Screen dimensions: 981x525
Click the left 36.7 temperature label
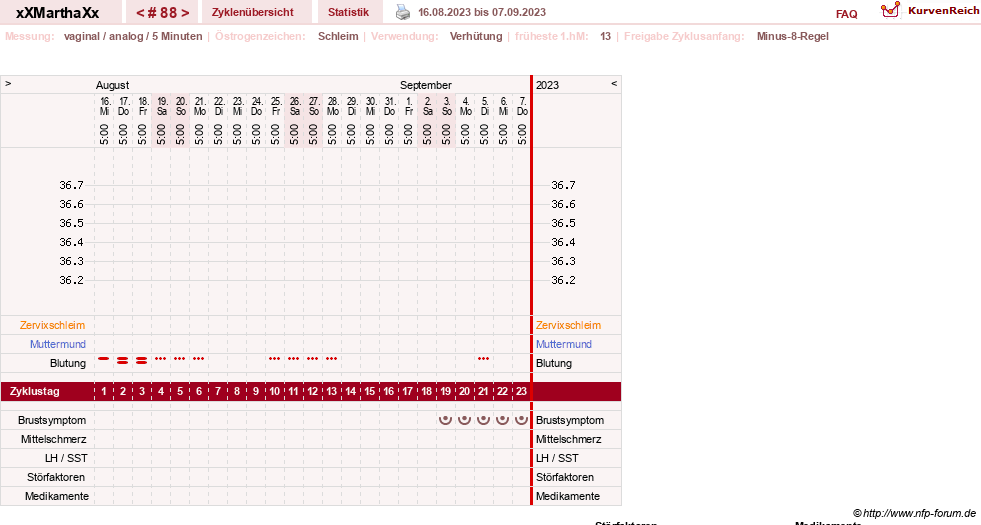point(71,185)
